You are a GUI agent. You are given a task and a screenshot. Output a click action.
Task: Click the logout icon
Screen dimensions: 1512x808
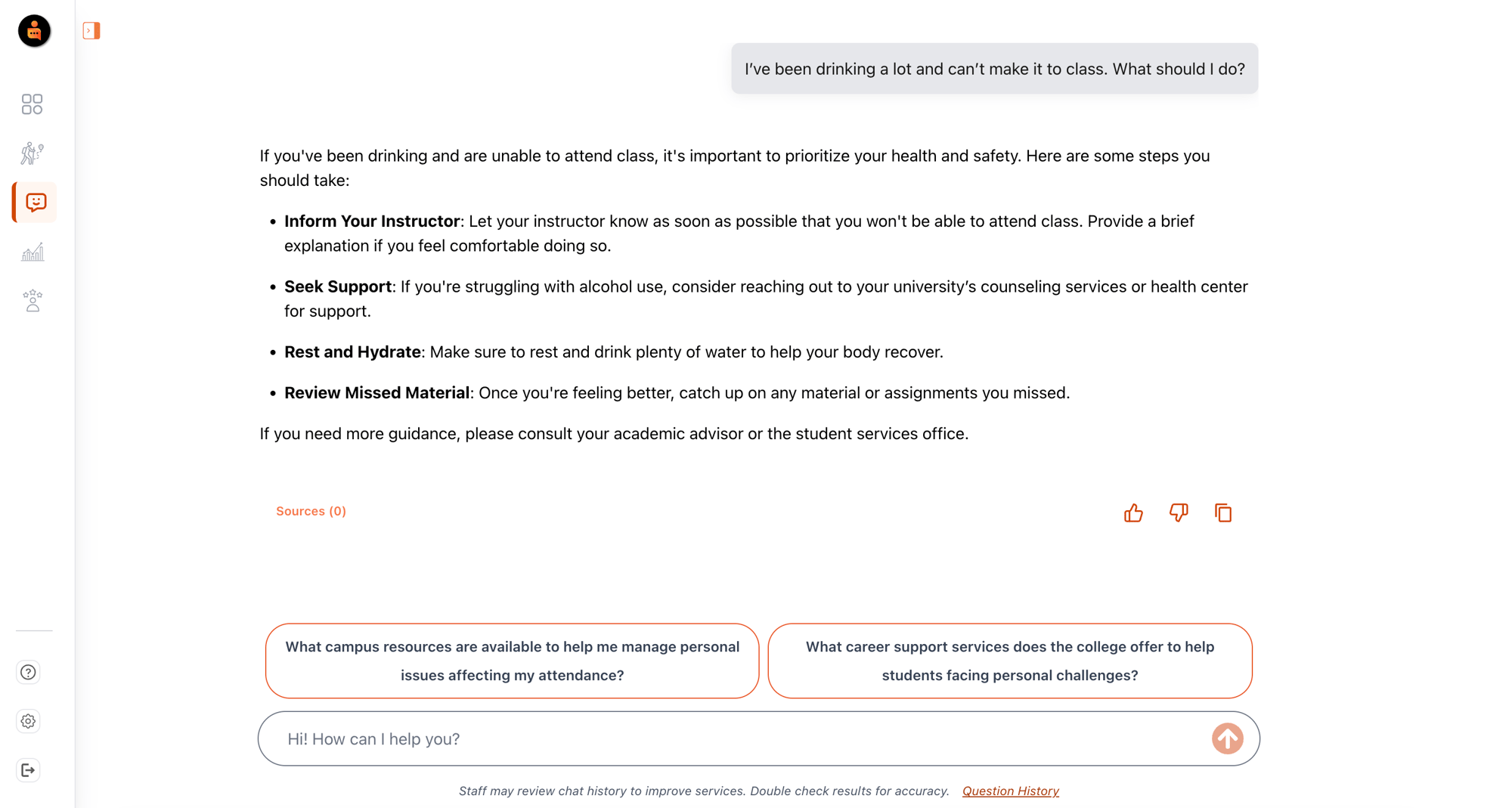click(x=28, y=770)
